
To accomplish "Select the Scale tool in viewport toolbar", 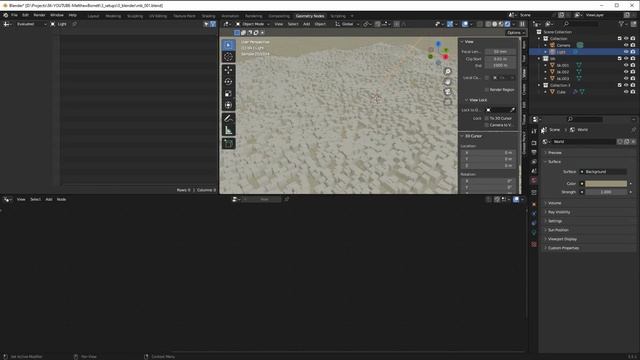I will pyautogui.click(x=228, y=93).
